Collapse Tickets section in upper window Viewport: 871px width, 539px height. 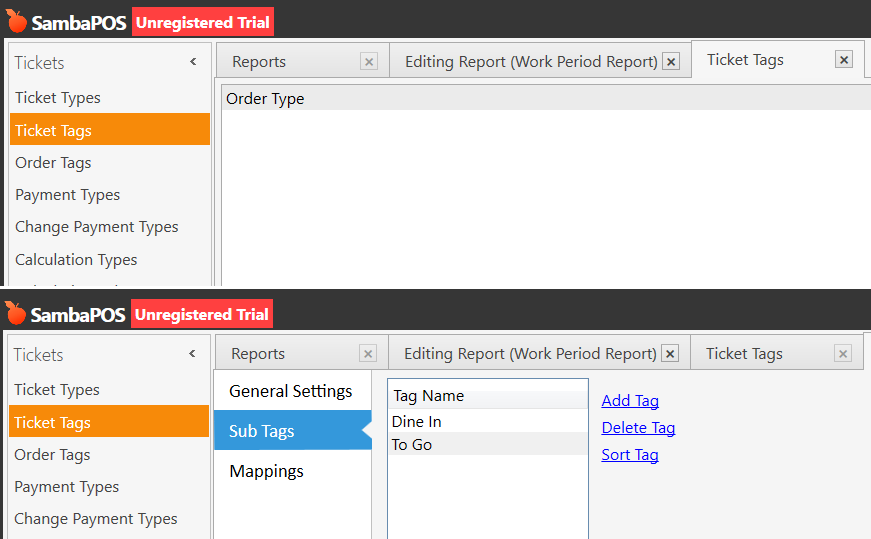(193, 62)
